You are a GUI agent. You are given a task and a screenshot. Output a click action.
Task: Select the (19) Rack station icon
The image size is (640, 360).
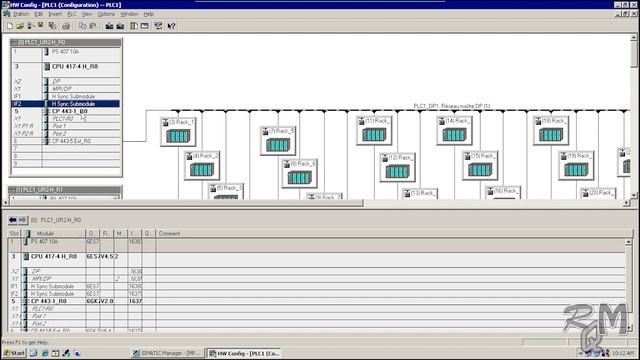[x=576, y=166]
